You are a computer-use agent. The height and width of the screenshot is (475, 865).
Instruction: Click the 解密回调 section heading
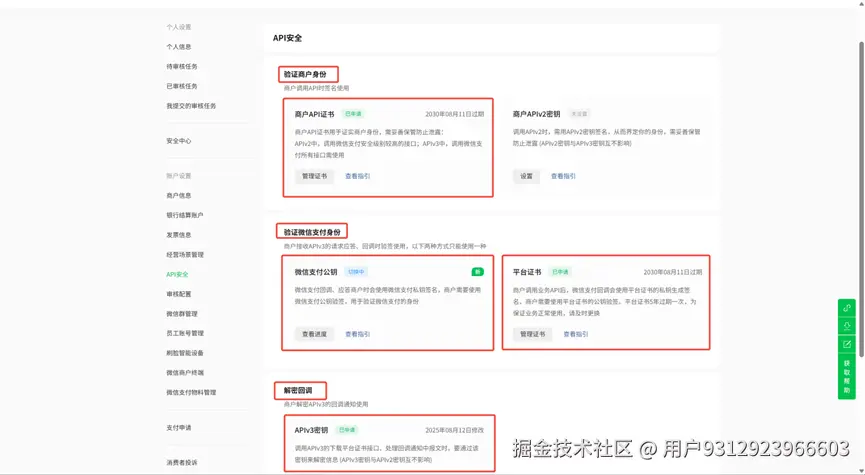click(298, 390)
